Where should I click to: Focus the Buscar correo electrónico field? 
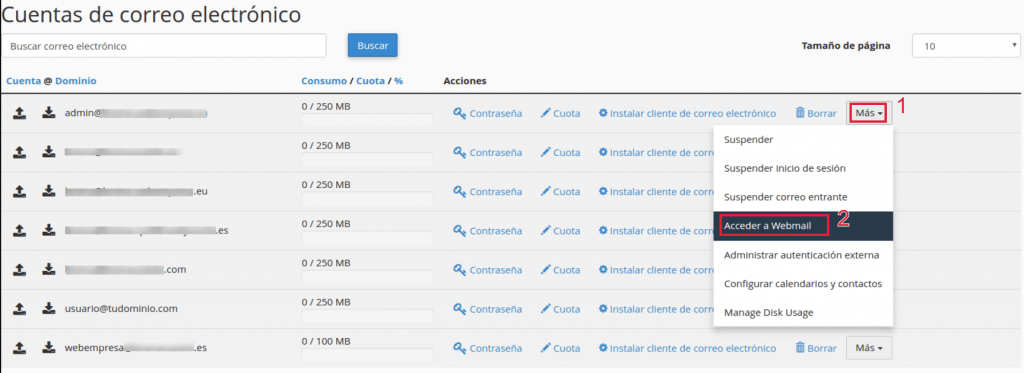click(x=164, y=46)
